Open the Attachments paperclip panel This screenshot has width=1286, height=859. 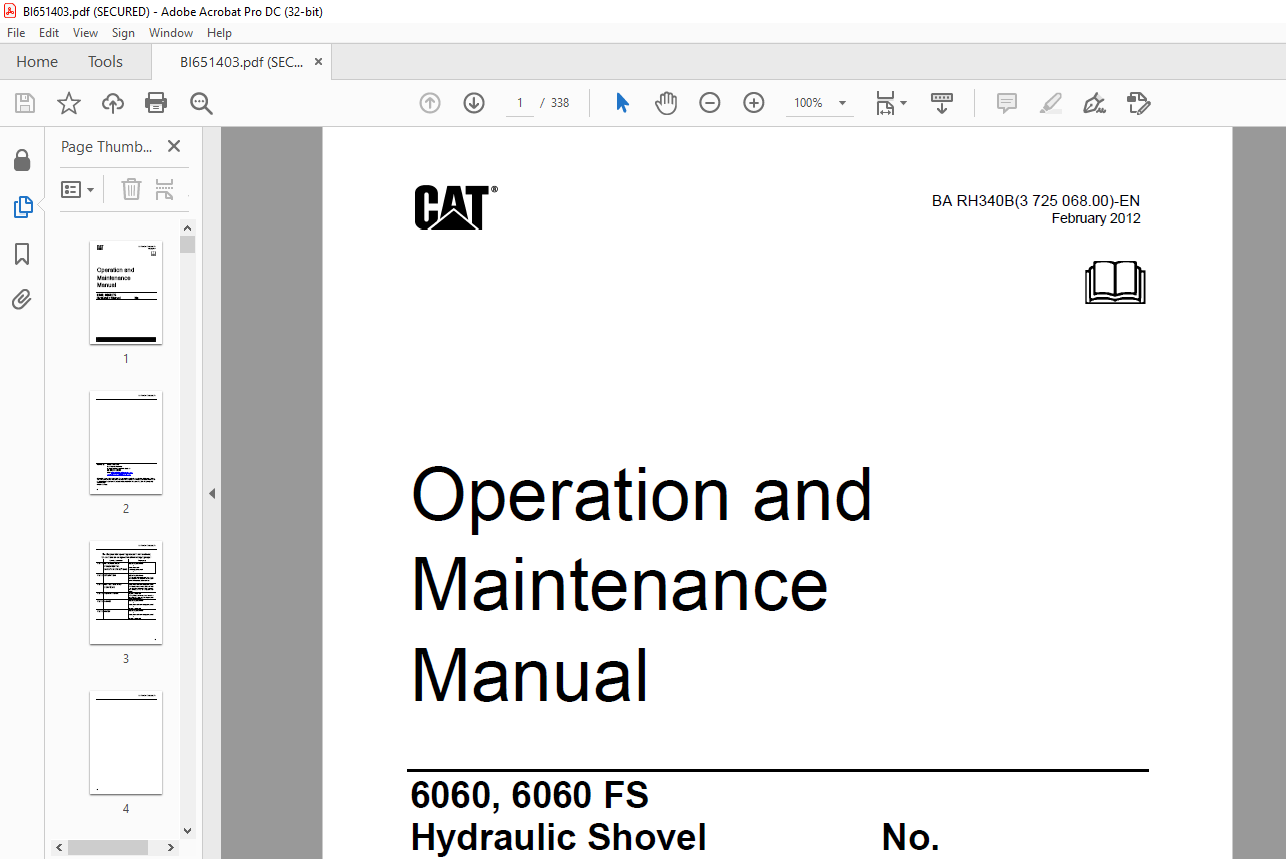[x=22, y=299]
